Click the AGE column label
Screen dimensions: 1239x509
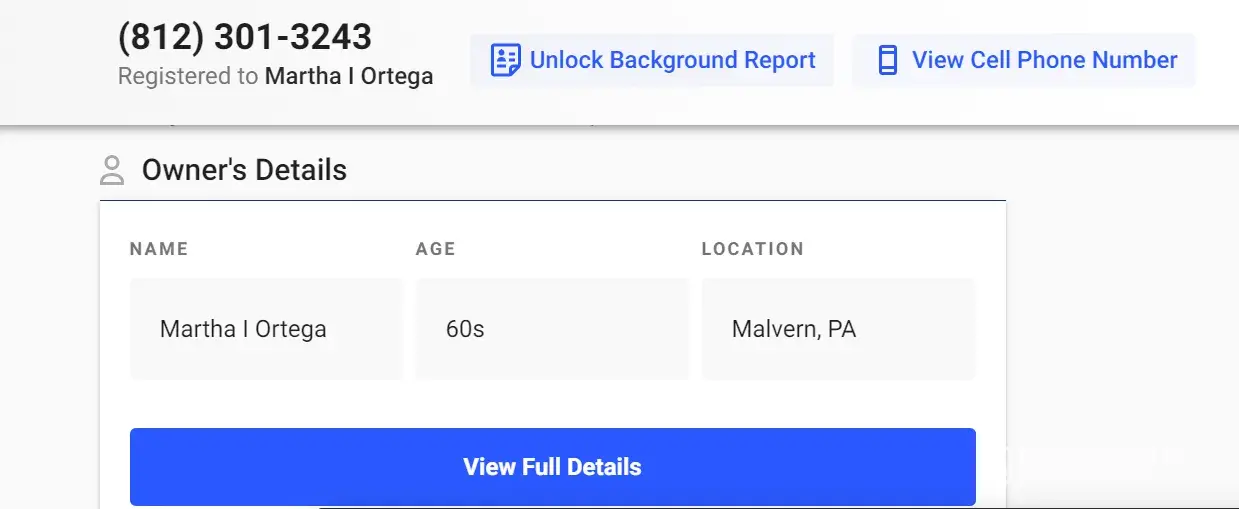point(435,249)
